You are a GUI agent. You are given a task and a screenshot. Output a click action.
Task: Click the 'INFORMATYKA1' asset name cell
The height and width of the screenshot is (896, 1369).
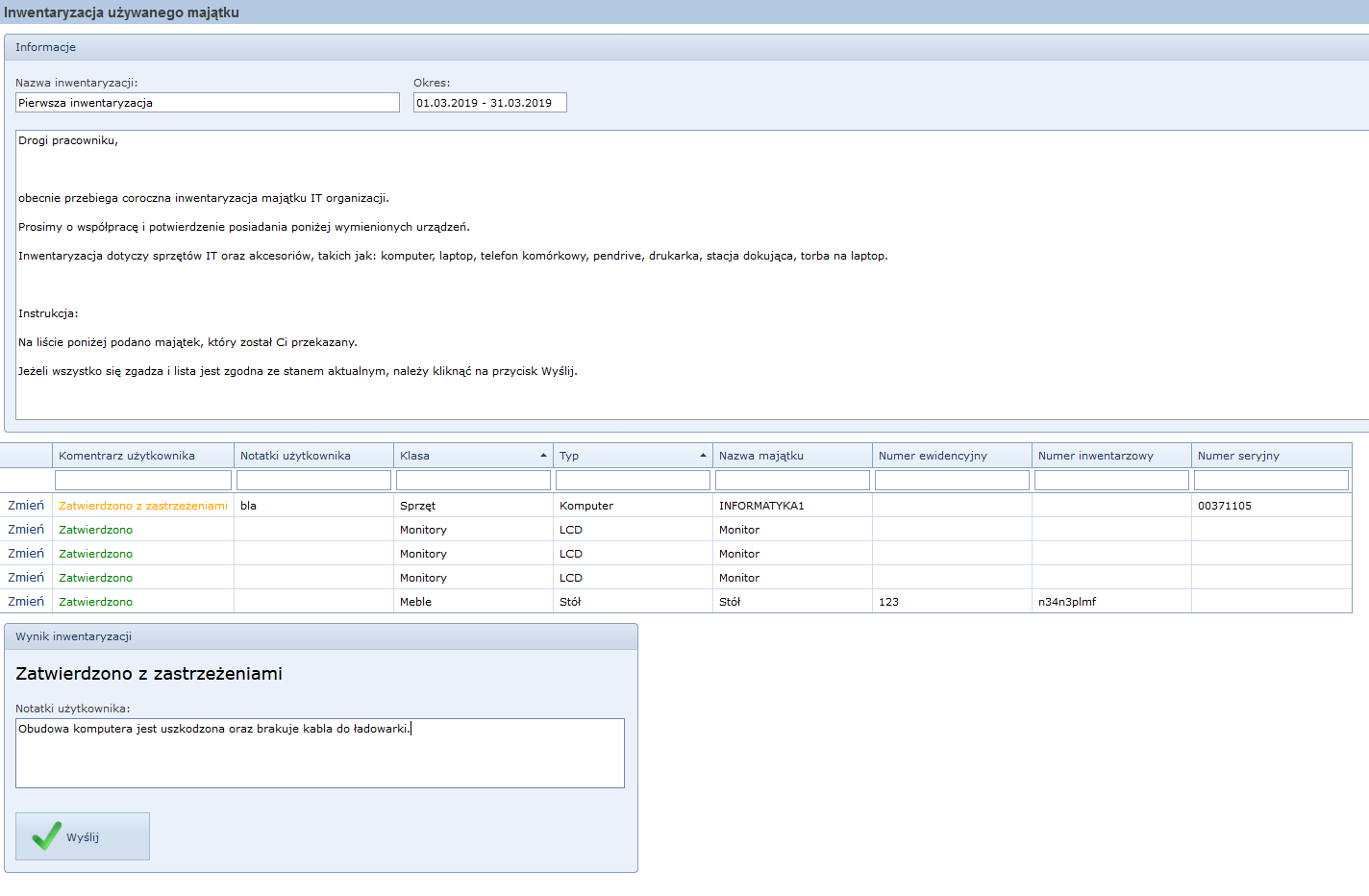(x=793, y=506)
